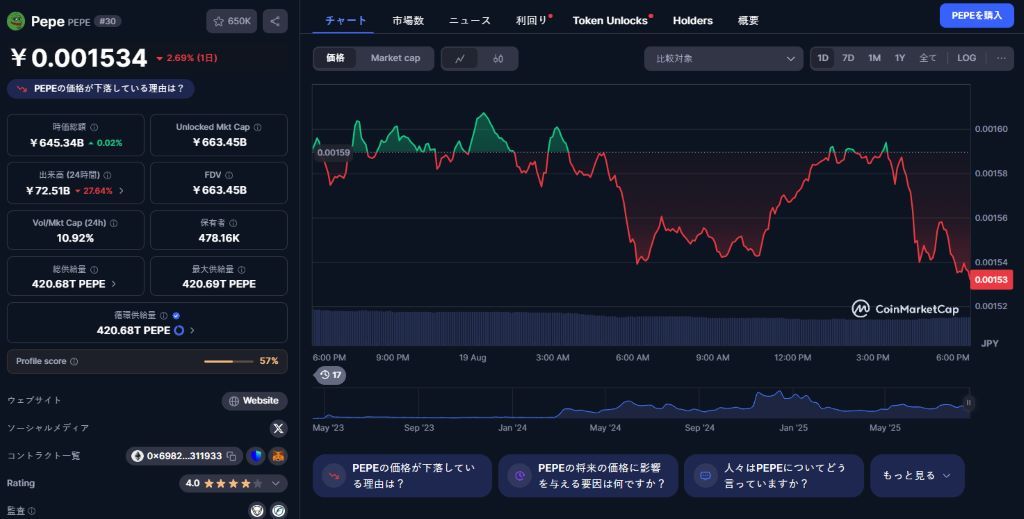Screen dimensions: 1024x519
Task: Select the 全て time range
Action: (928, 58)
